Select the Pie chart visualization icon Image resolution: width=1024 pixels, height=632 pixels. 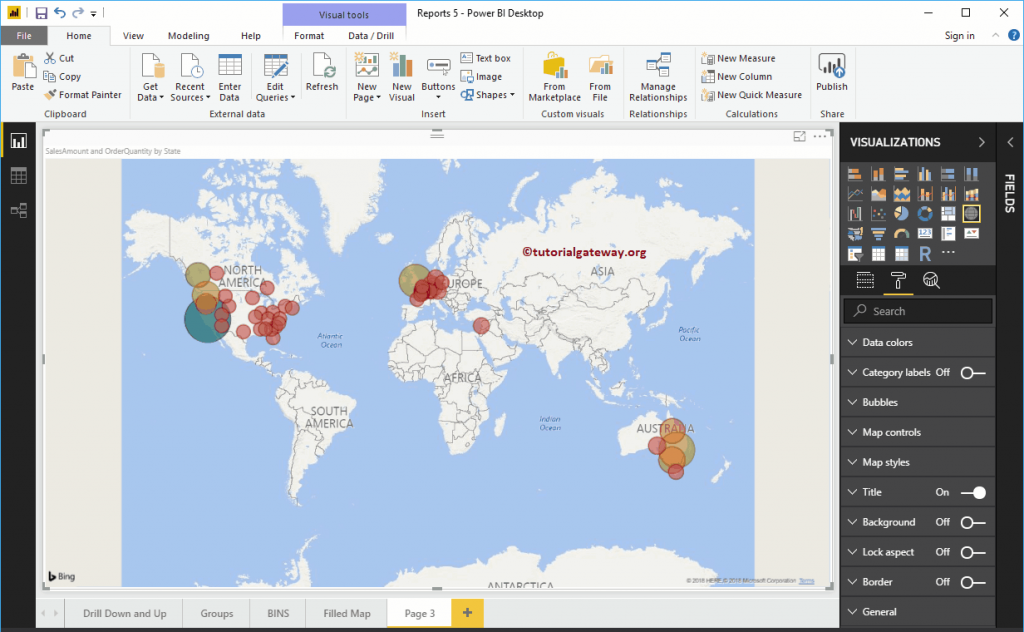900,213
